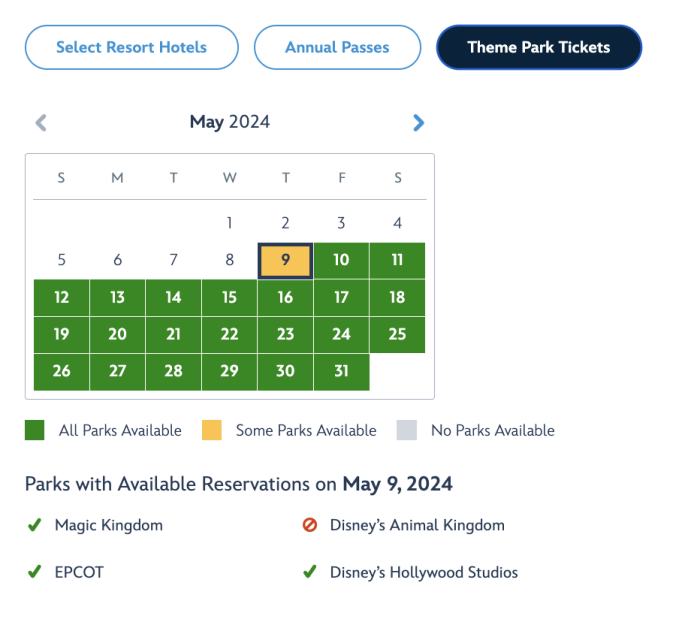This screenshot has height=625, width=682.
Task: Click yellow Some Parks Available legend swatch
Action: coord(211,431)
